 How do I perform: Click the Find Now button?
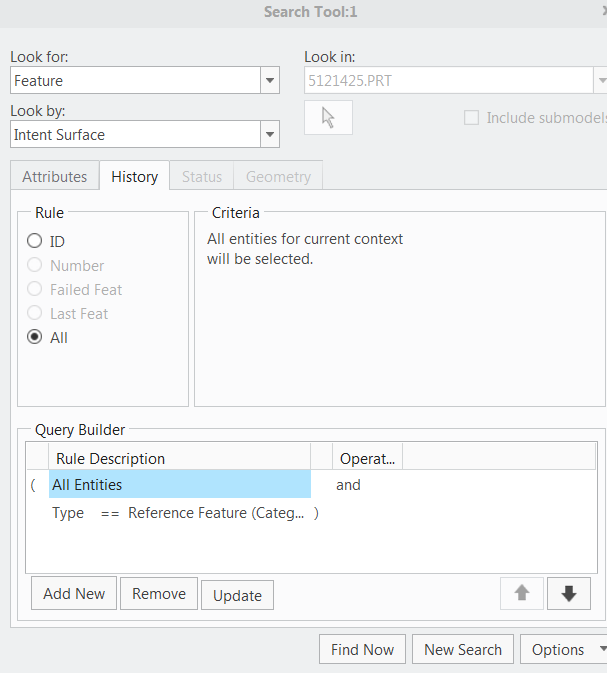click(x=362, y=649)
